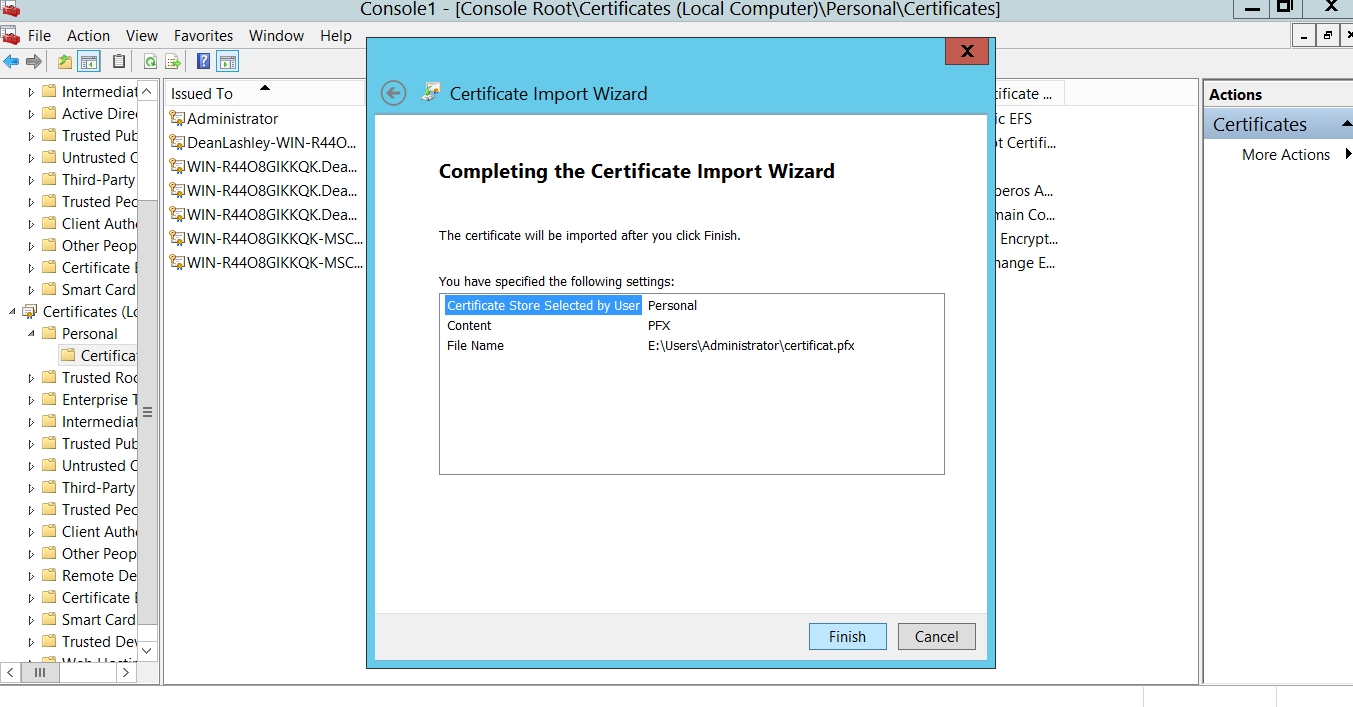Viewport: 1353px width, 707px height.
Task: Cancel the Certificate Import Wizard
Action: pyautogui.click(x=936, y=637)
